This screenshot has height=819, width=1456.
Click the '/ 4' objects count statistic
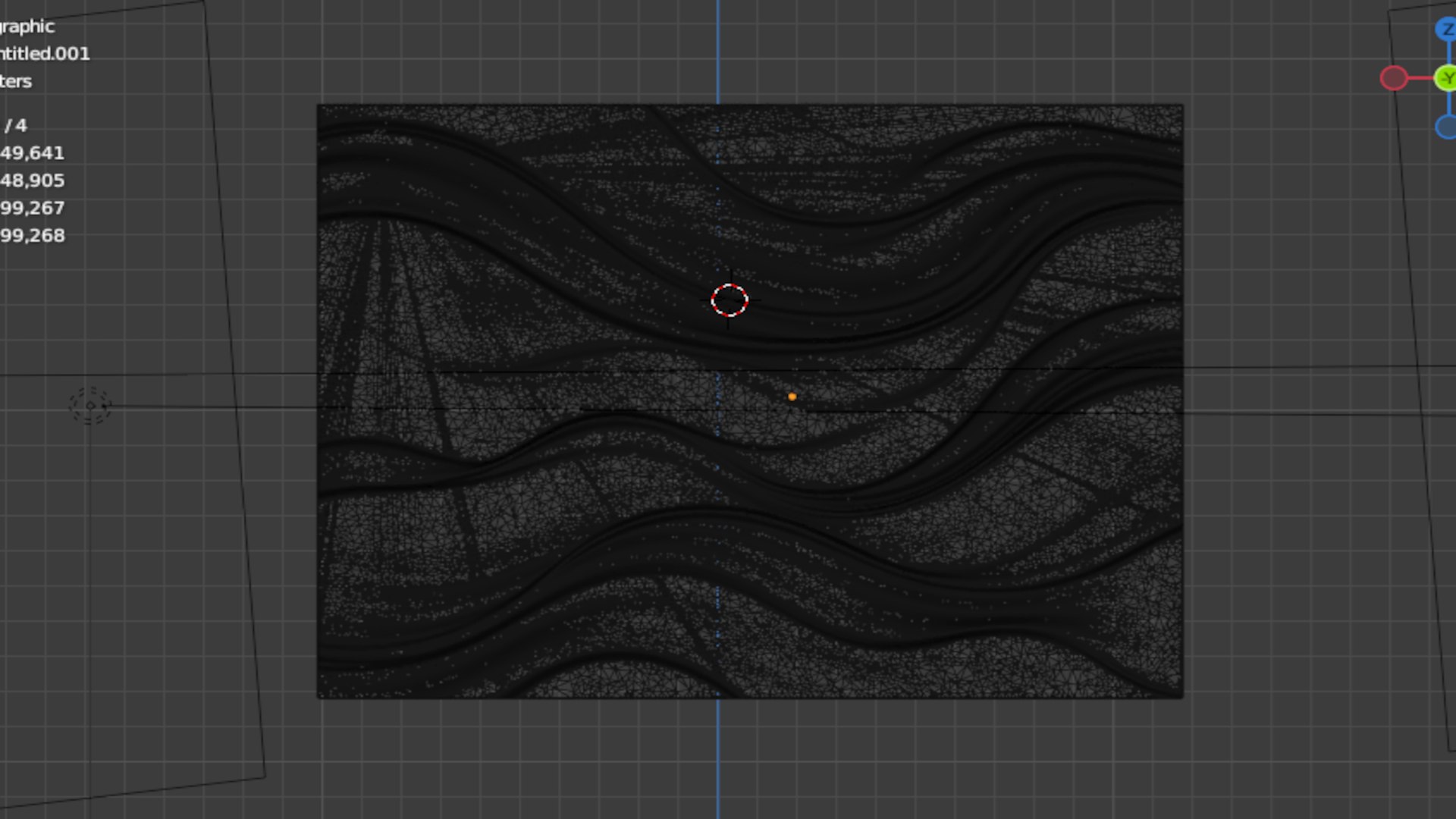click(16, 125)
